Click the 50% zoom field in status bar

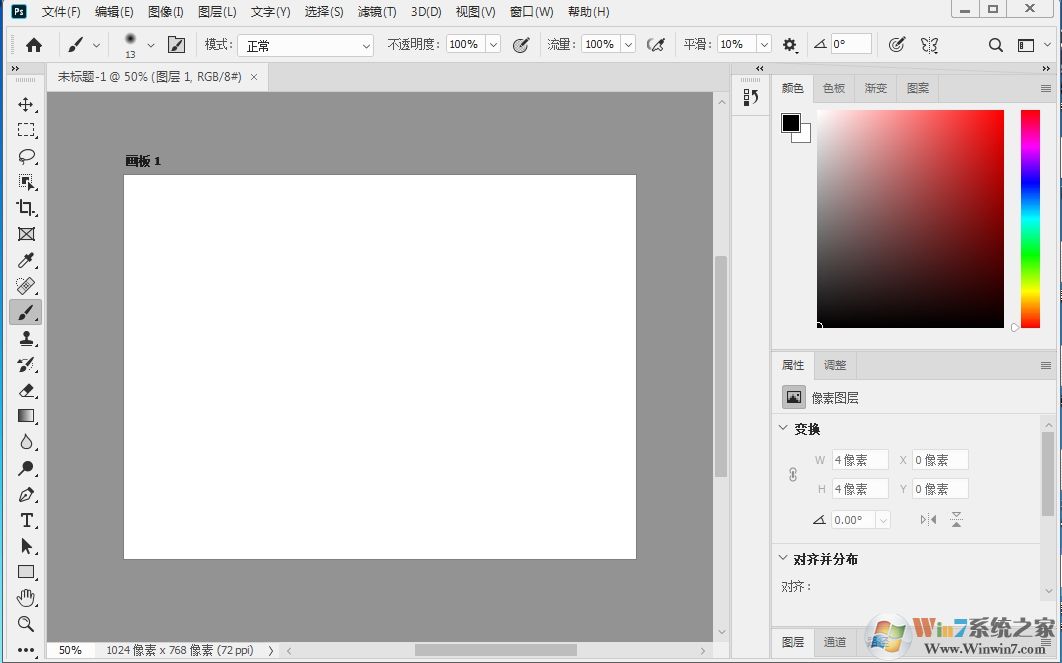pos(70,650)
